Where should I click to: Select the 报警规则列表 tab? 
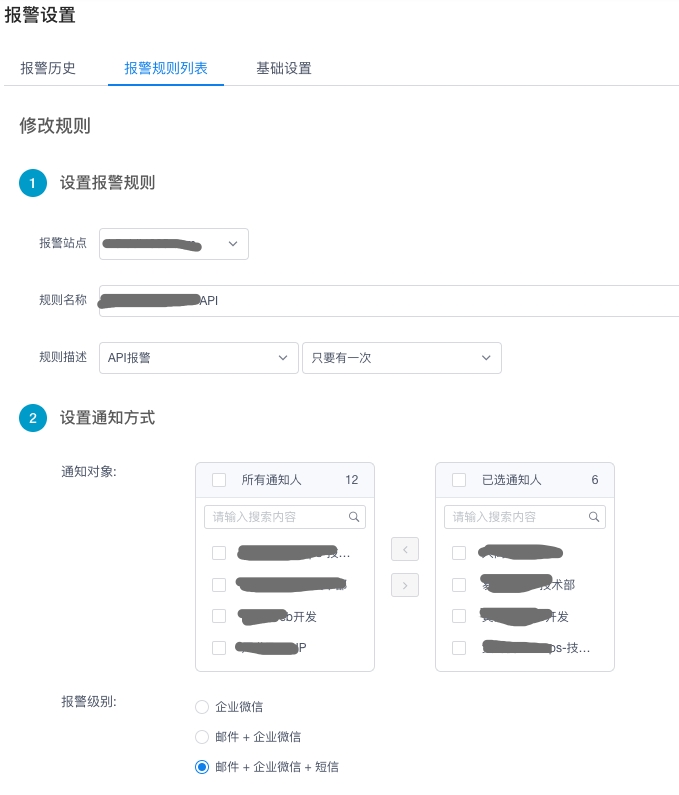pos(166,68)
